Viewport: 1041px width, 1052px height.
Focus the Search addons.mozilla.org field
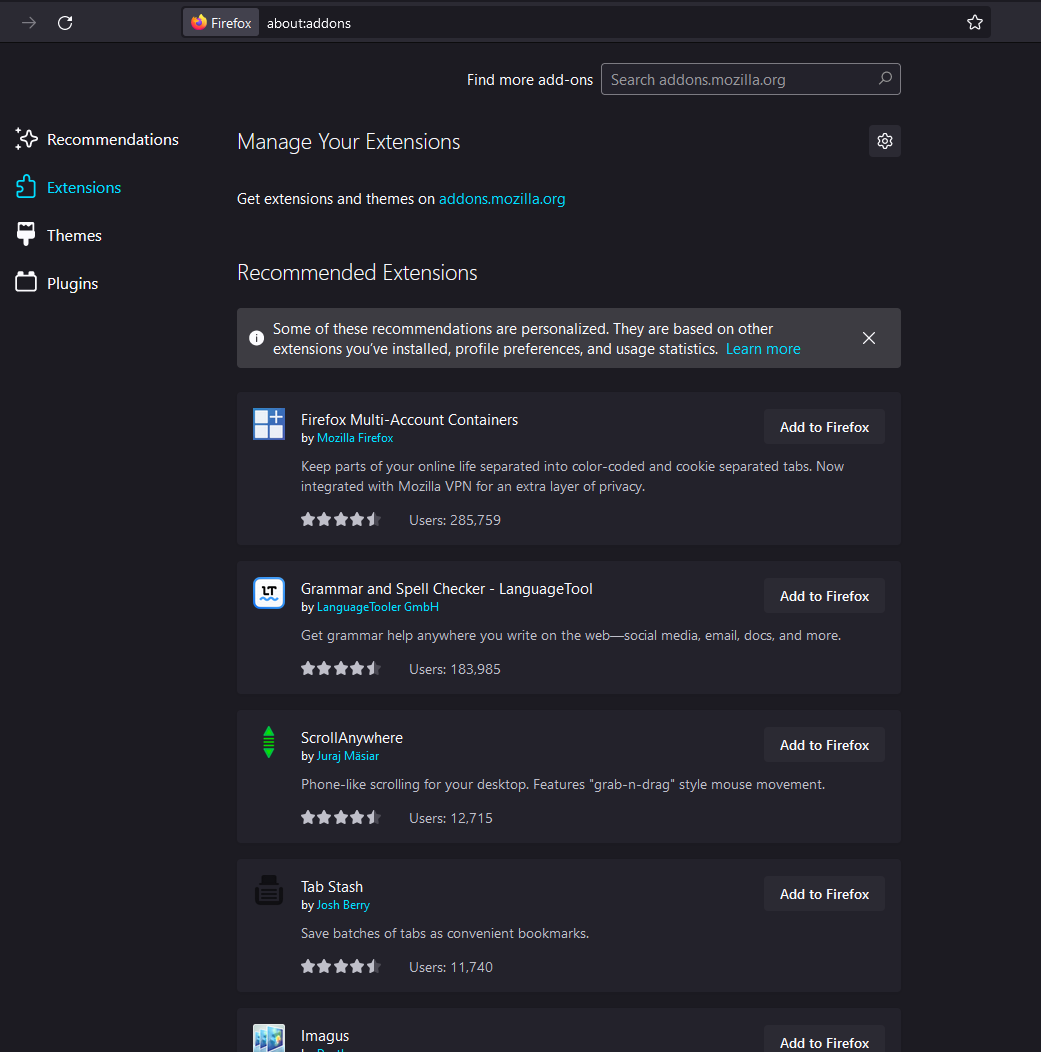point(738,80)
